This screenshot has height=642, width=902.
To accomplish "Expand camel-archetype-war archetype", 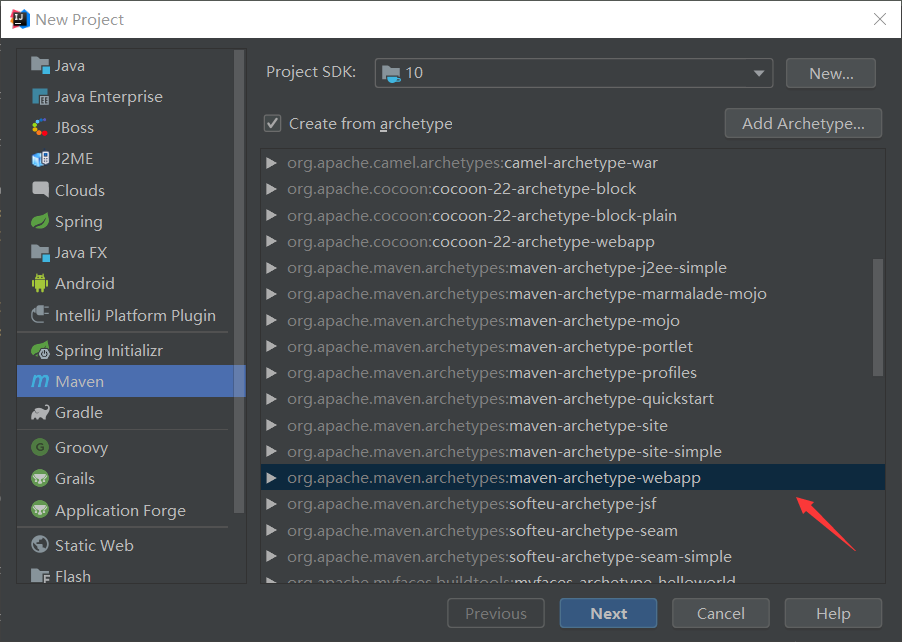I will tap(272, 163).
